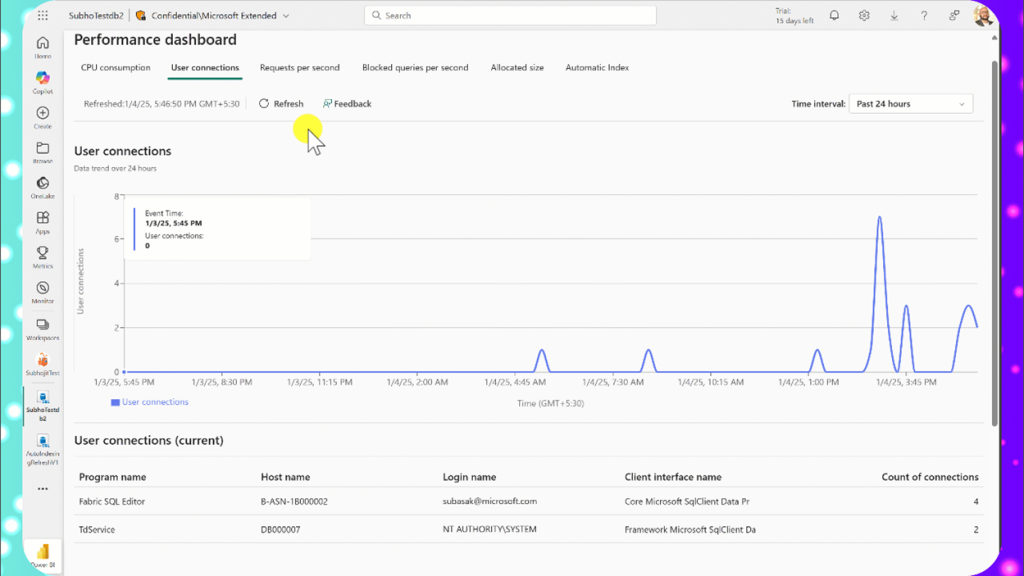Click the Program name column header

pos(112,477)
